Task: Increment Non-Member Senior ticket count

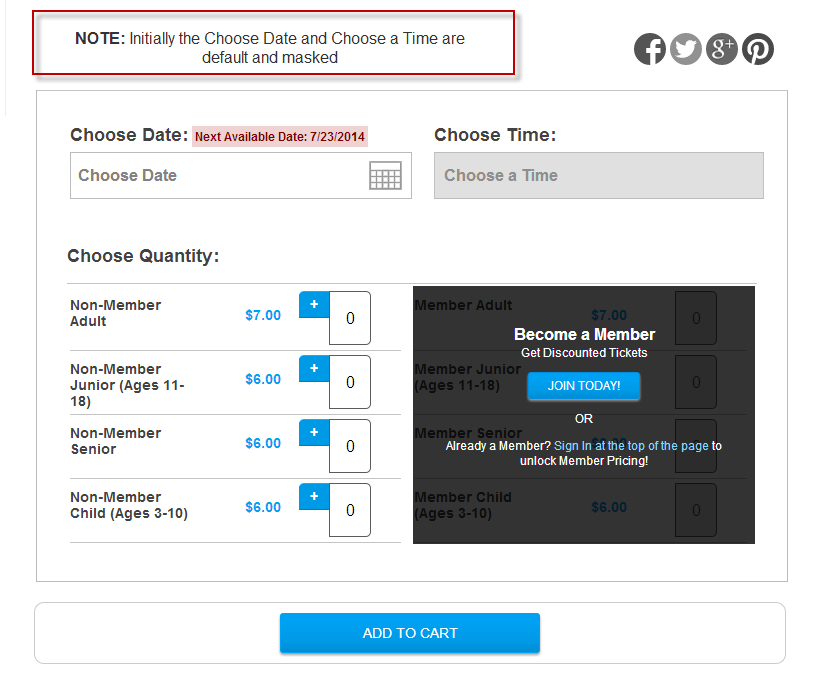Action: tap(314, 432)
